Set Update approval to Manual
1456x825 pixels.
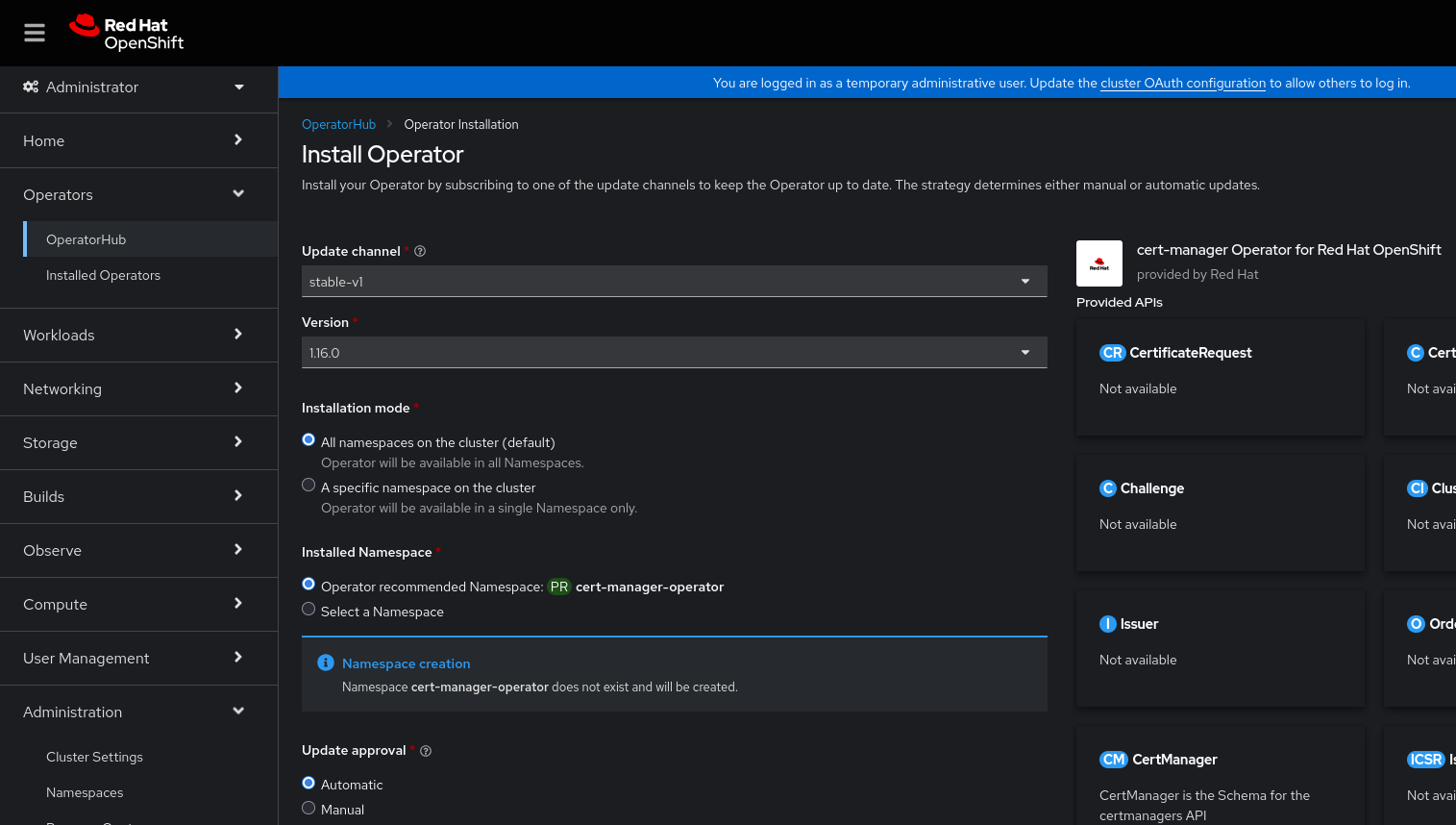(x=308, y=809)
